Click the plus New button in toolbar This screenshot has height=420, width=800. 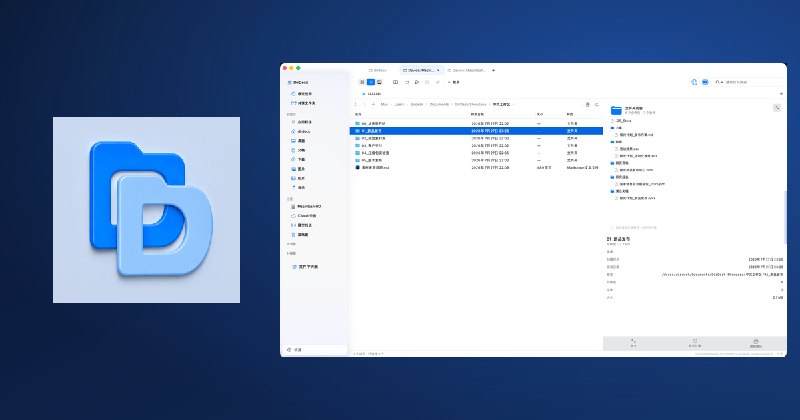454,82
